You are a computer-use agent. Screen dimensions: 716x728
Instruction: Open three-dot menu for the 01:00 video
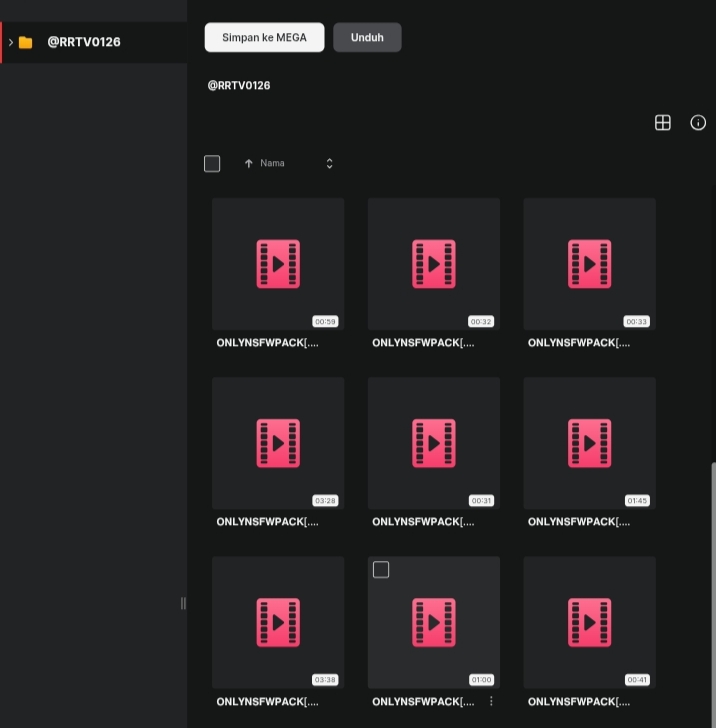(491, 701)
